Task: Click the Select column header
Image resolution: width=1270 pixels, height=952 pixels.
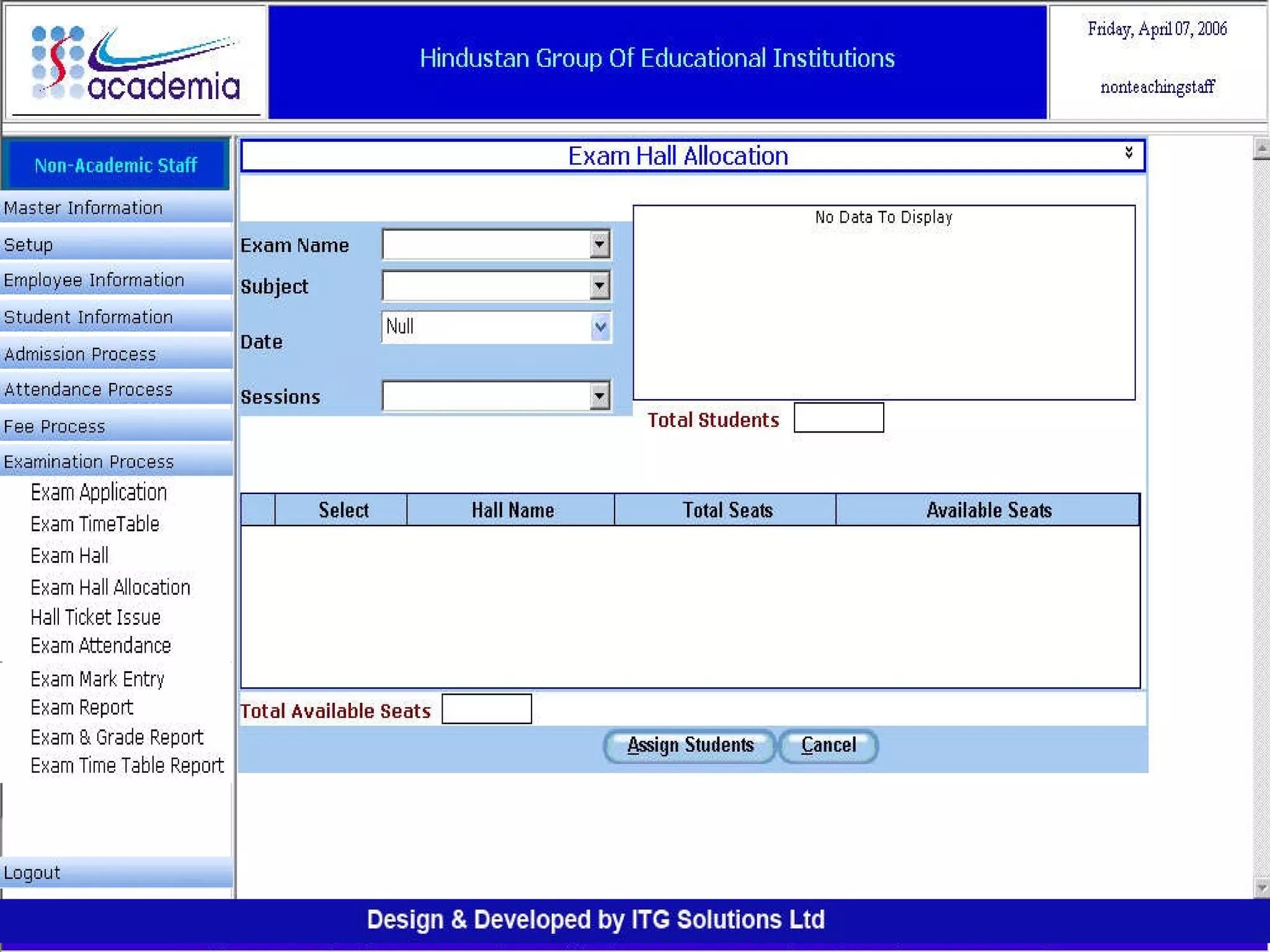Action: [x=343, y=510]
